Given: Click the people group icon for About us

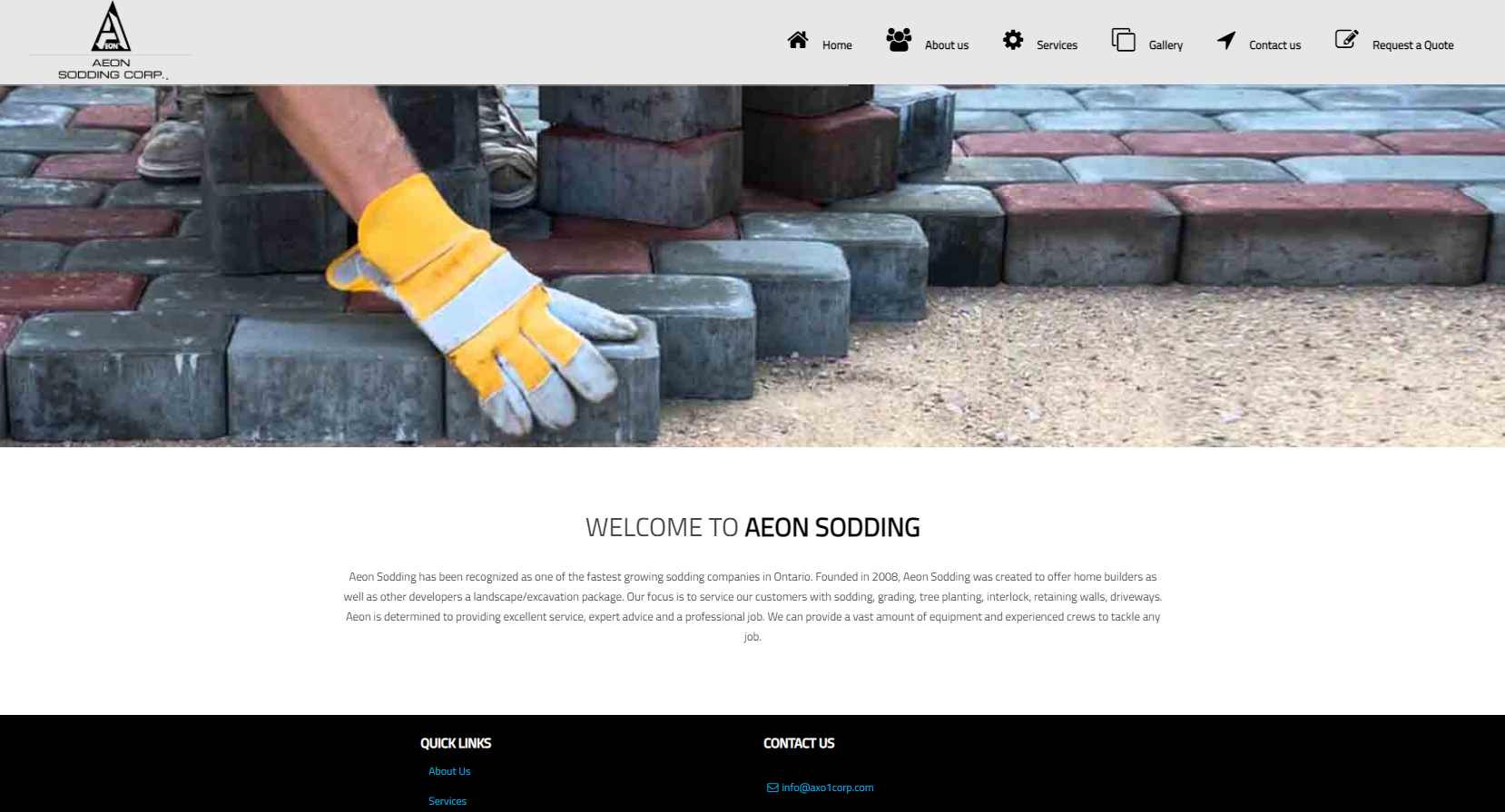Looking at the screenshot, I should [x=899, y=40].
